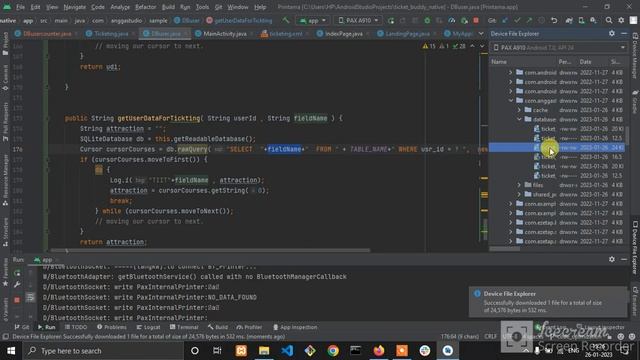The height and width of the screenshot is (360, 640).
Task: Open the Refactor menu
Action: click(x=146, y=7)
